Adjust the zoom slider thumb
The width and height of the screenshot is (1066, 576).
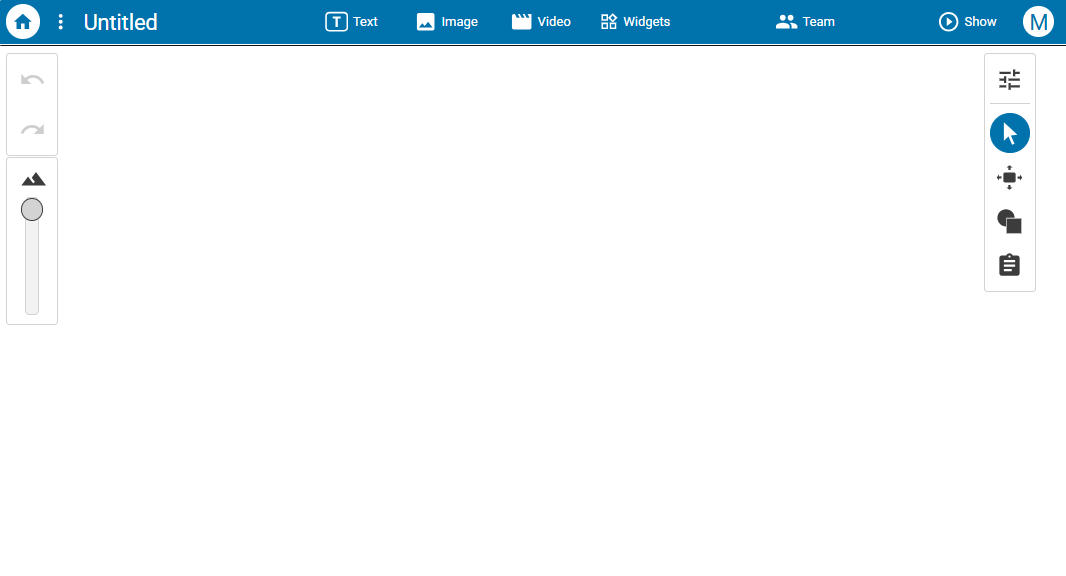(x=31, y=210)
